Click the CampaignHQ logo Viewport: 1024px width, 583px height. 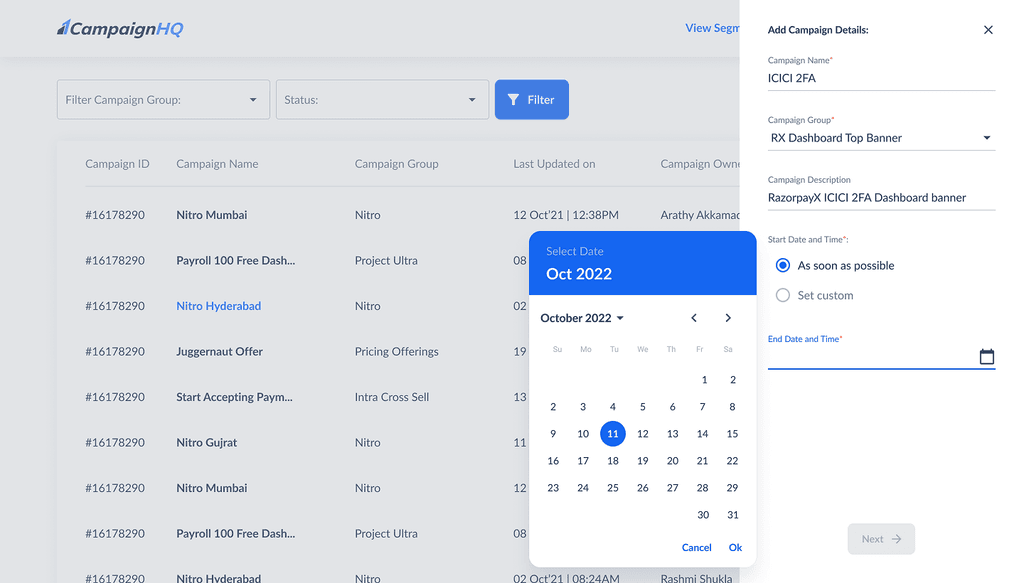tap(120, 28)
